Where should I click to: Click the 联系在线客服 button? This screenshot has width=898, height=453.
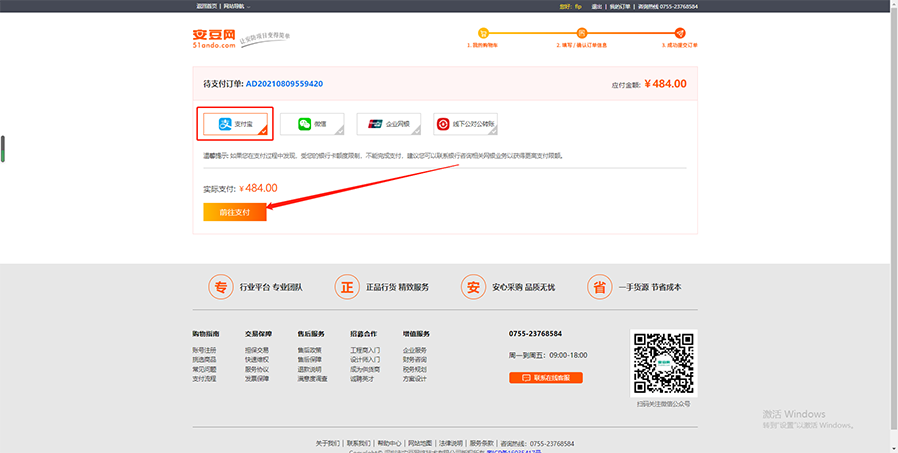[546, 378]
